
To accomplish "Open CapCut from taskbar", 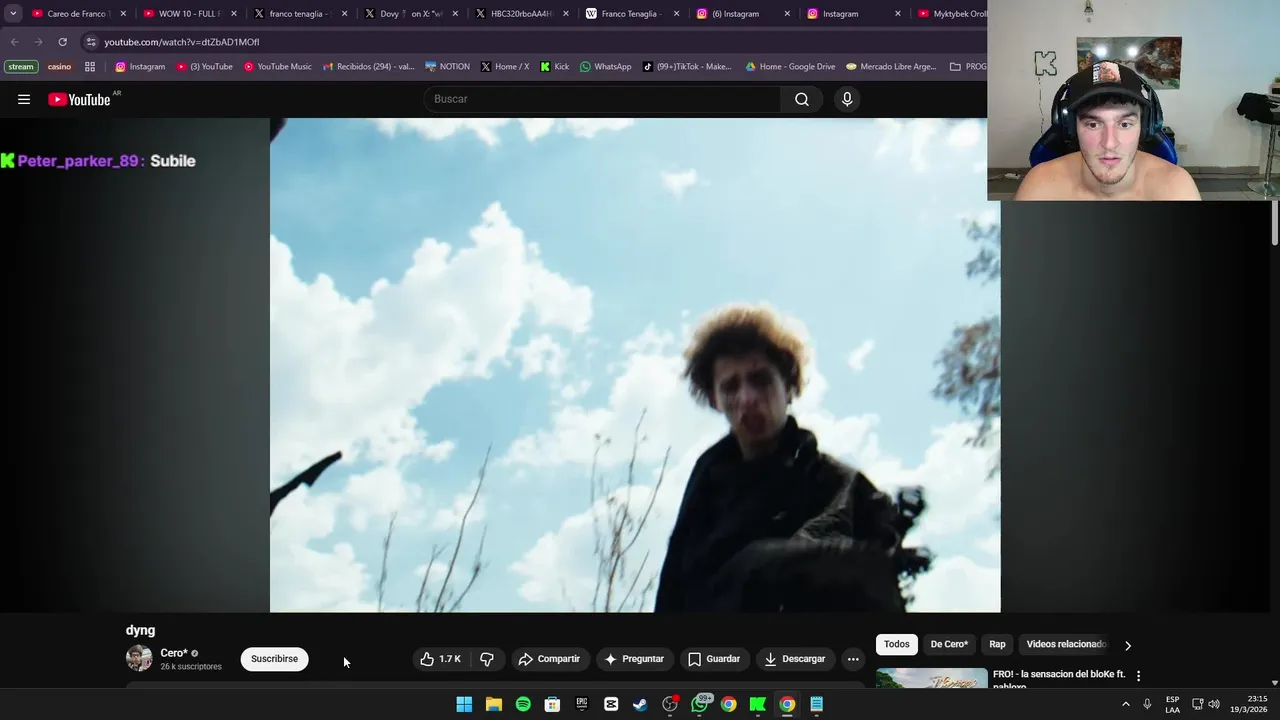I will [x=611, y=704].
